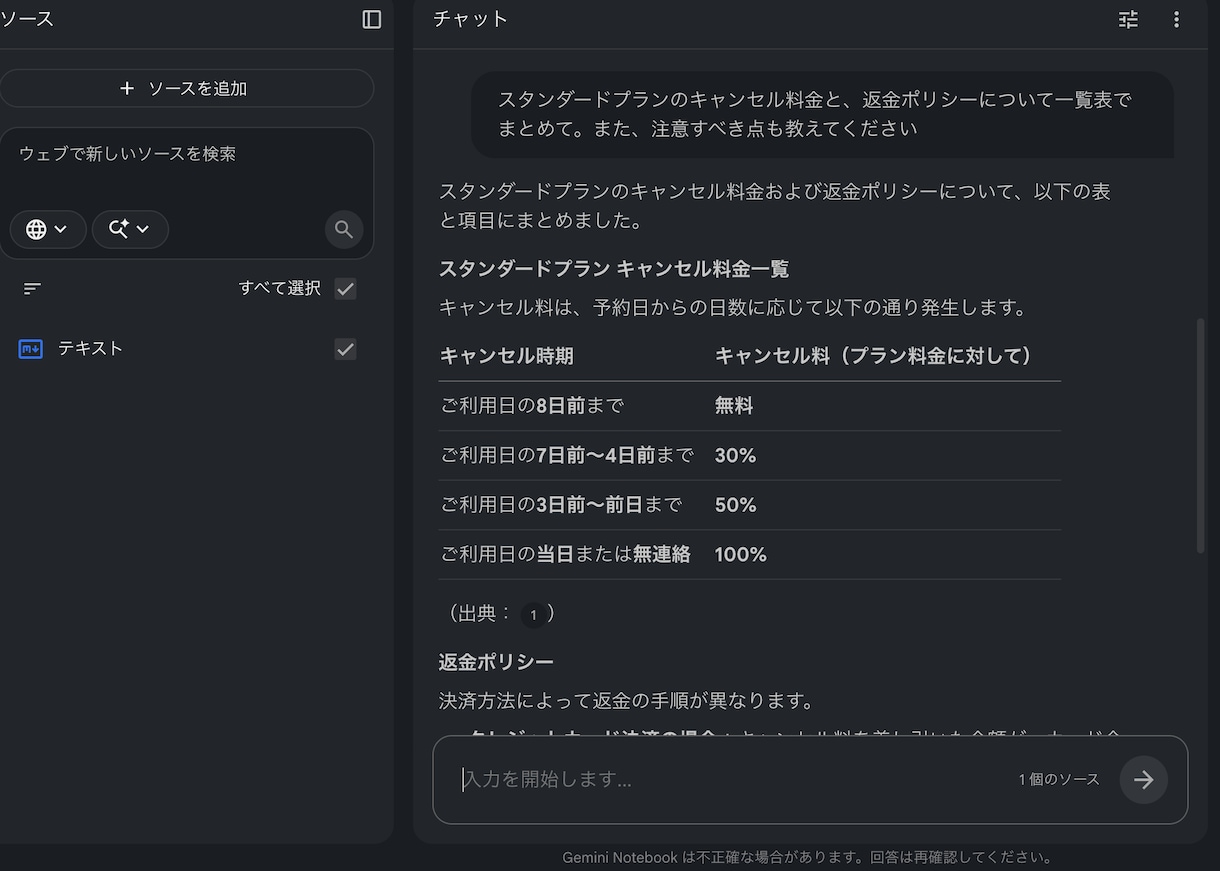1220x871 pixels.
Task: Toggle the テキスト source checkbox
Action: pyautogui.click(x=345, y=349)
